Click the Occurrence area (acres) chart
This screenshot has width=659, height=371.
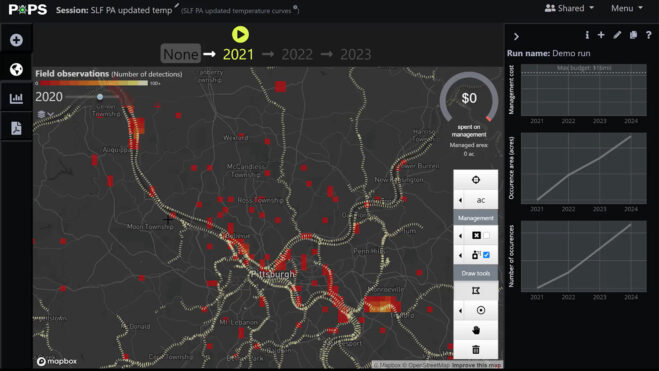point(583,168)
